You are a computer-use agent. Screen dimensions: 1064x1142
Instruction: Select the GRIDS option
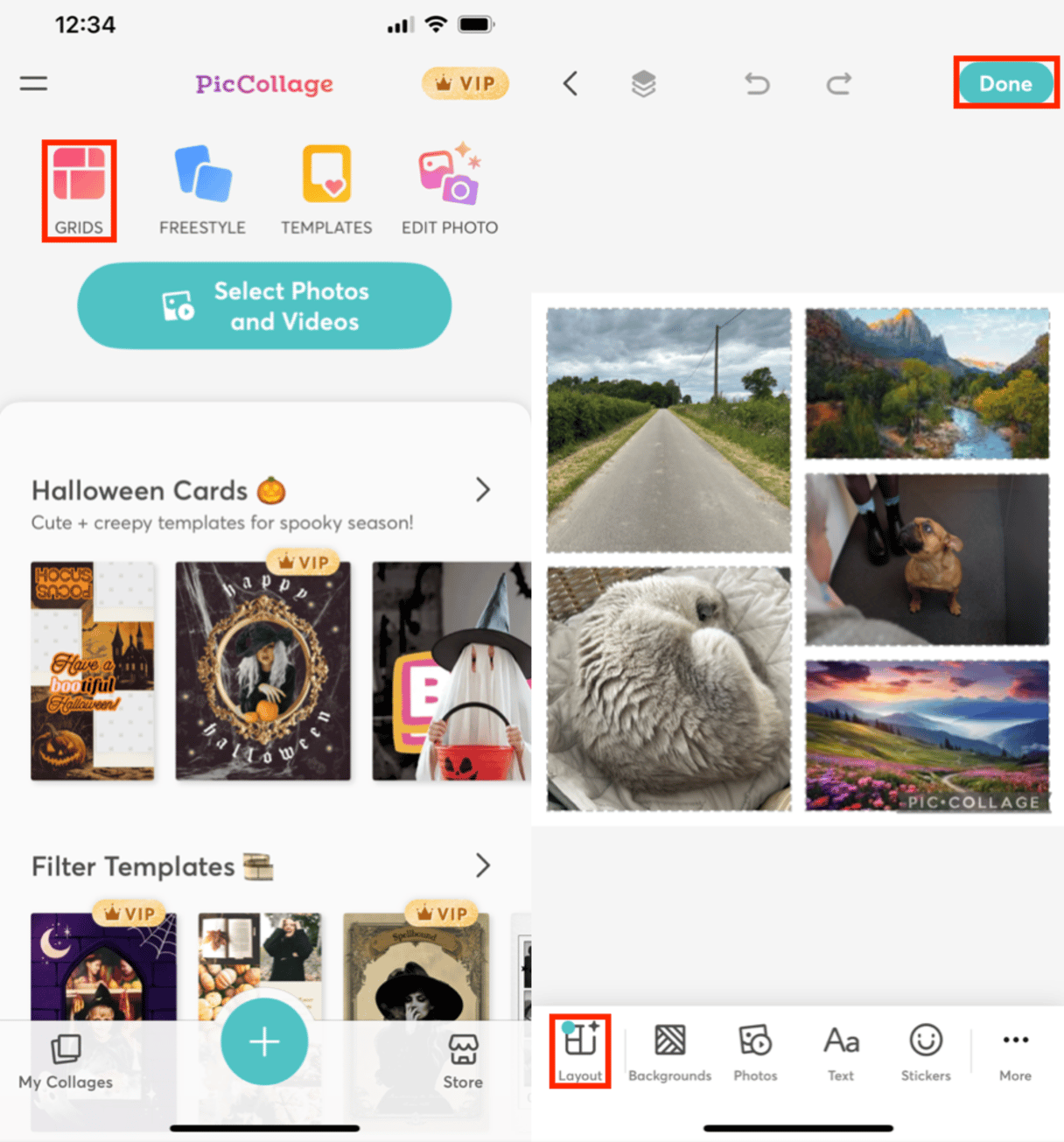(79, 191)
